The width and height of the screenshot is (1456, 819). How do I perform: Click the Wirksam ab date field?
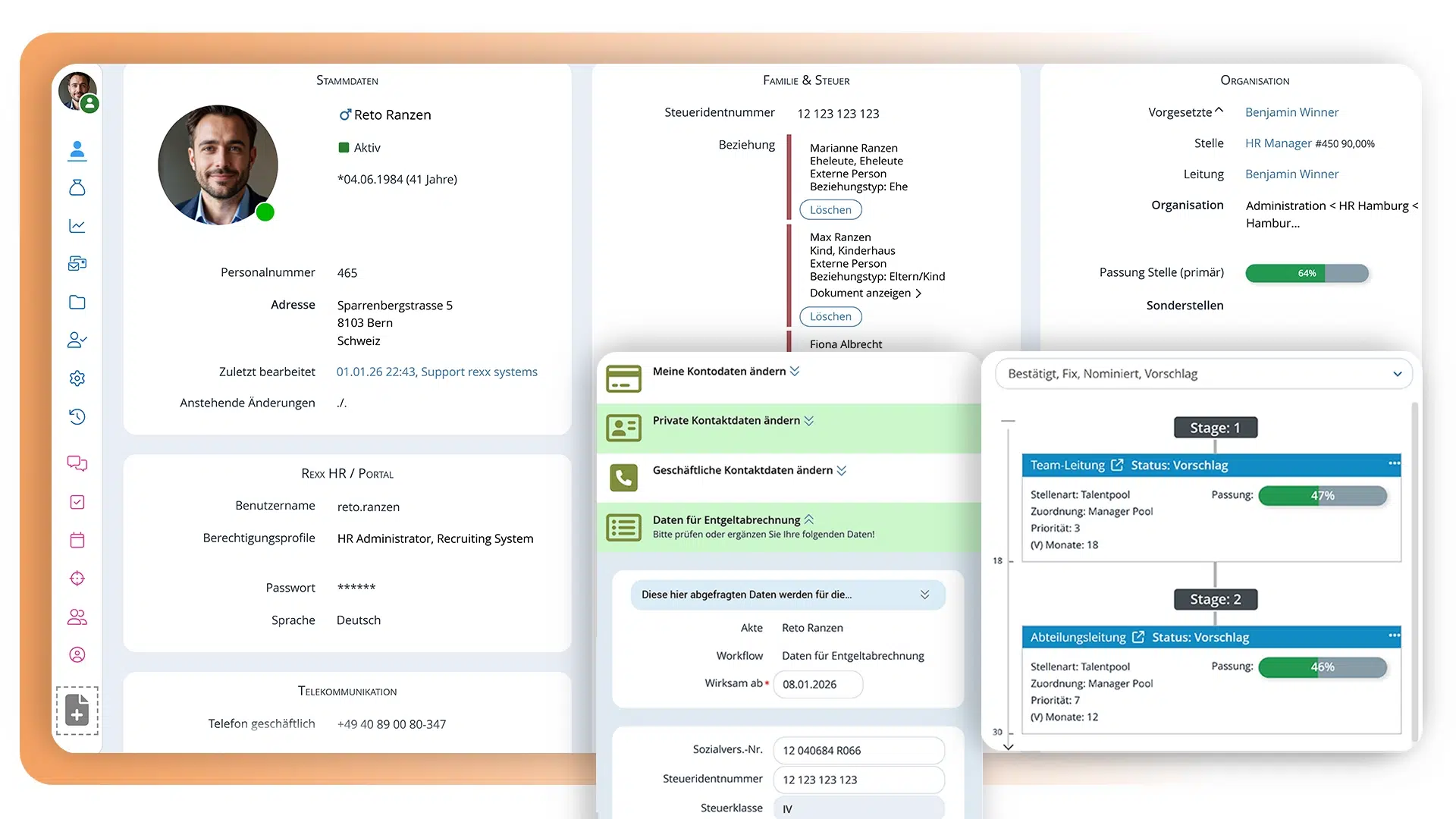coord(817,684)
